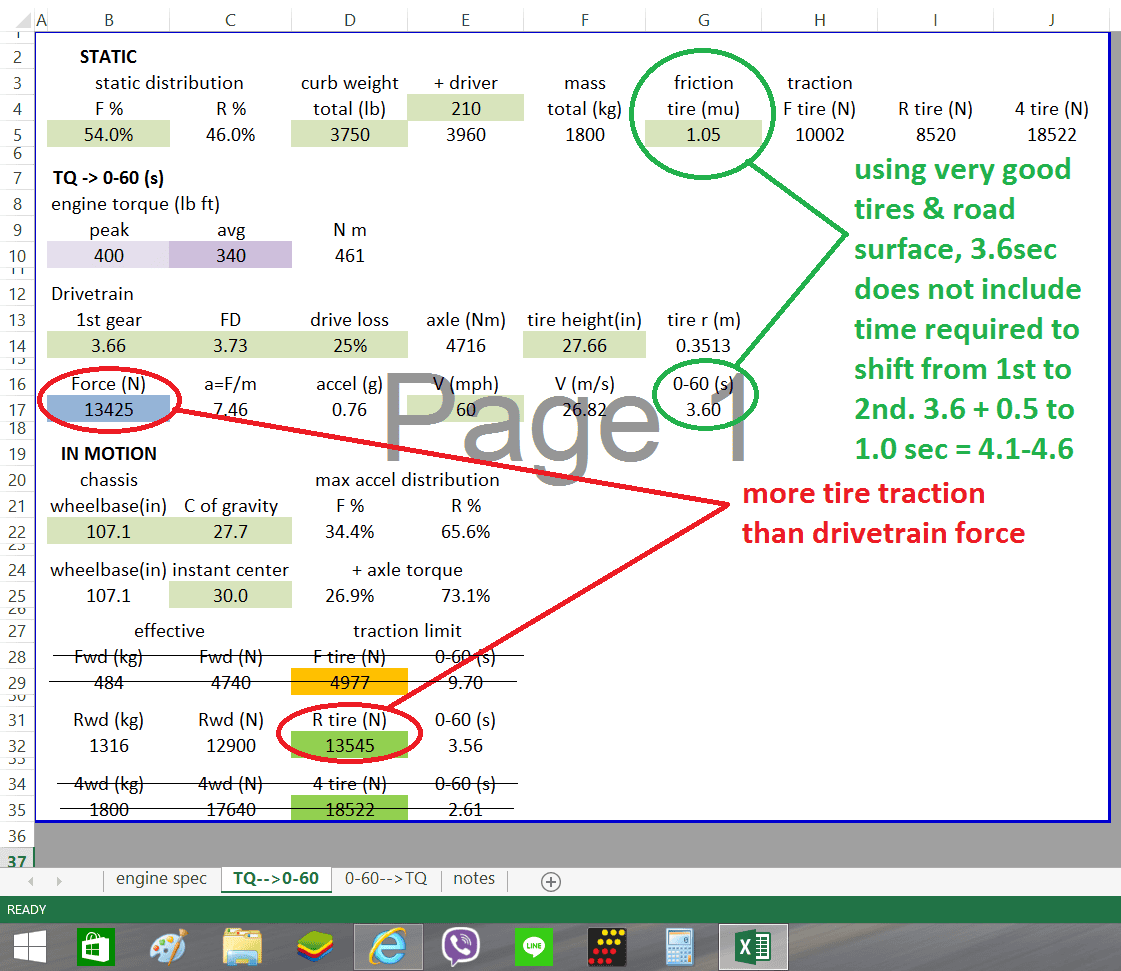1121x971 pixels.
Task: Select tire friction mu cell 1.05
Action: (x=704, y=134)
